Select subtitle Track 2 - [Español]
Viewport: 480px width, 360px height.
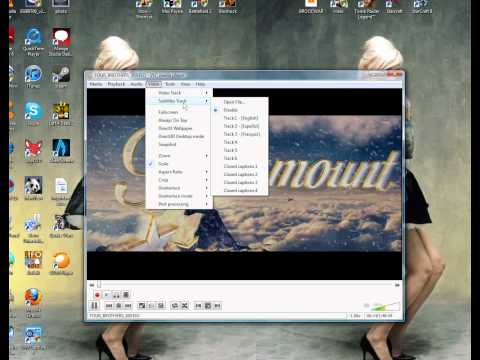pos(240,126)
